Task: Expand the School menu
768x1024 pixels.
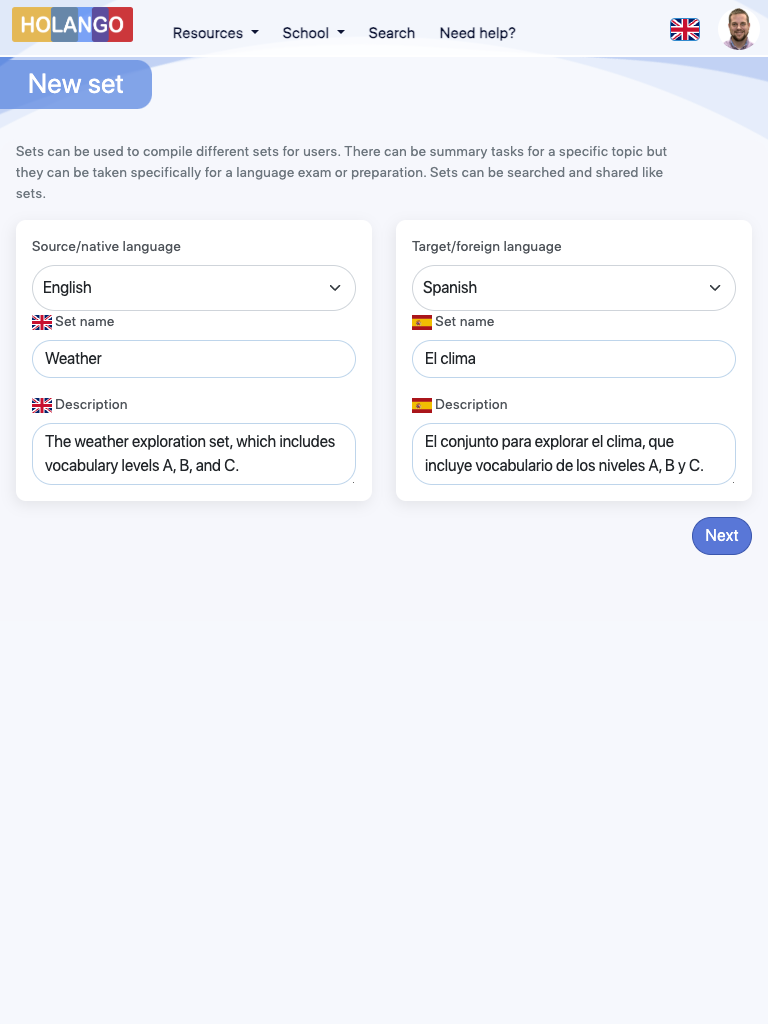Action: click(x=313, y=33)
